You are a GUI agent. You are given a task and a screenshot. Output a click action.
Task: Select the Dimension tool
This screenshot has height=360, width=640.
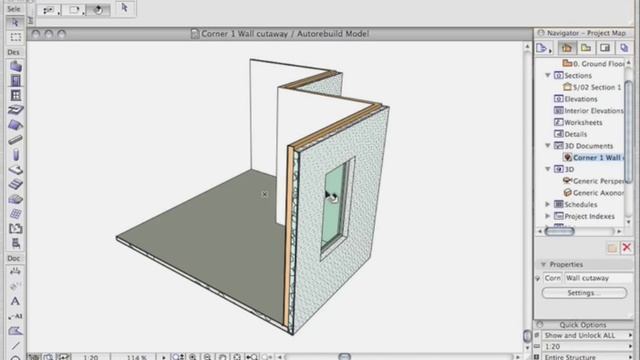click(x=15, y=271)
